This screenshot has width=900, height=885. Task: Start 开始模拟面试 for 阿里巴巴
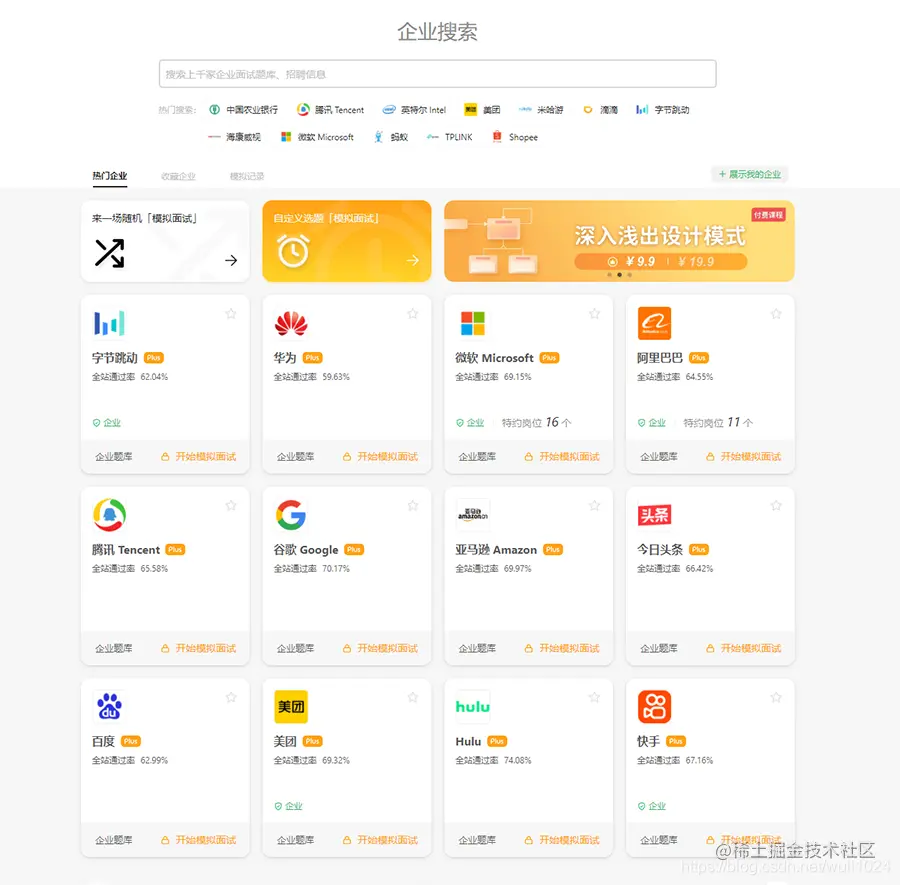744,457
